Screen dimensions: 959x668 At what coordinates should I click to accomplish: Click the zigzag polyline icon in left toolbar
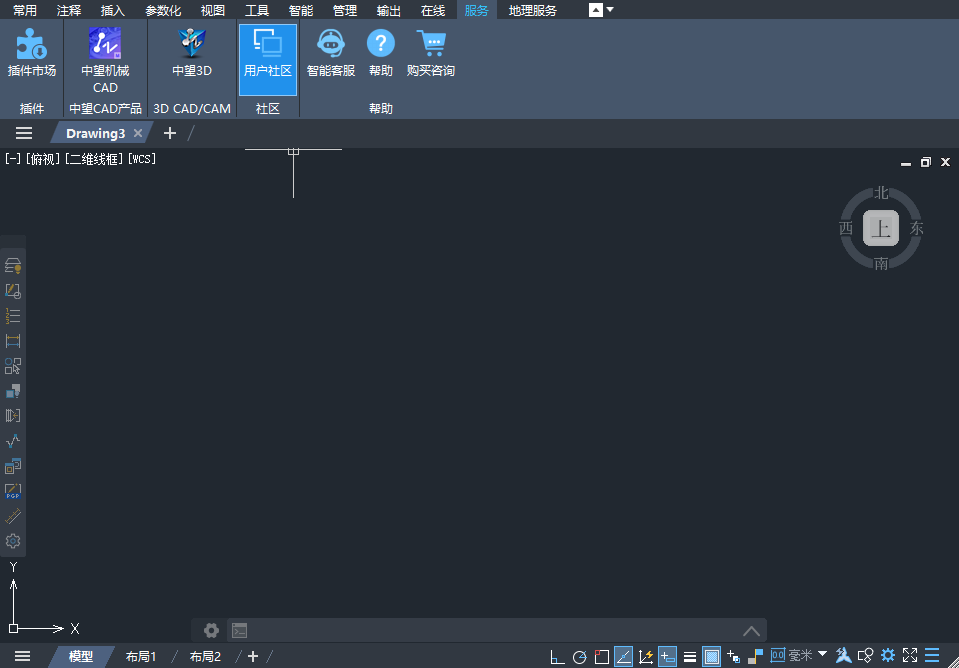pos(13,441)
